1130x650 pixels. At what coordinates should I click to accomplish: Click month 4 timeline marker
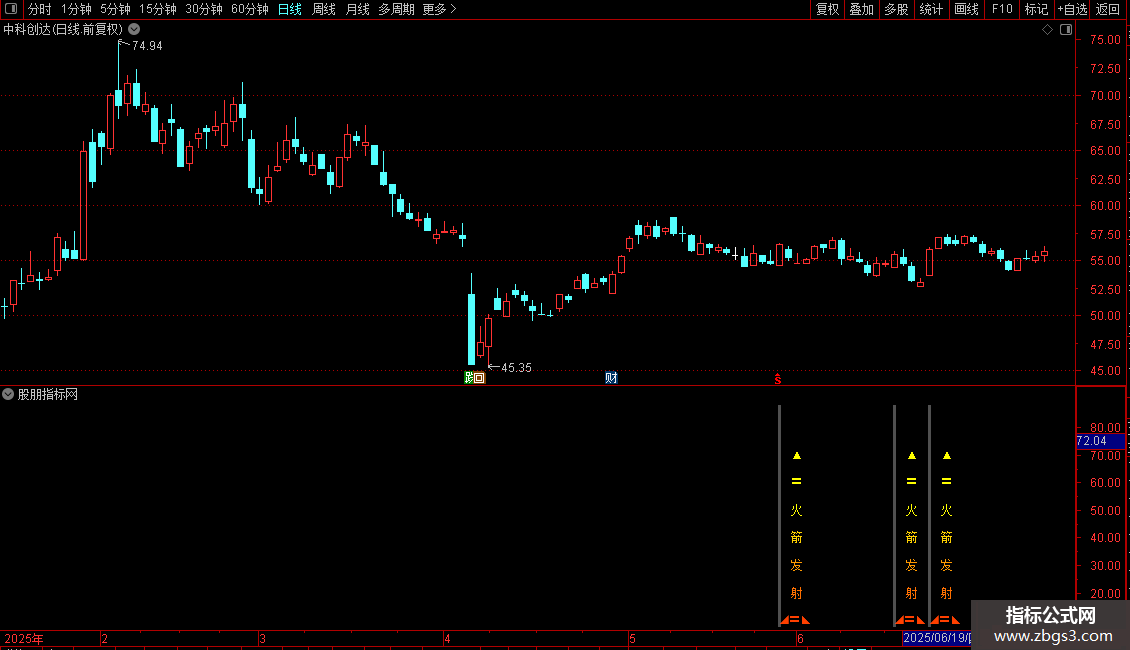point(448,638)
